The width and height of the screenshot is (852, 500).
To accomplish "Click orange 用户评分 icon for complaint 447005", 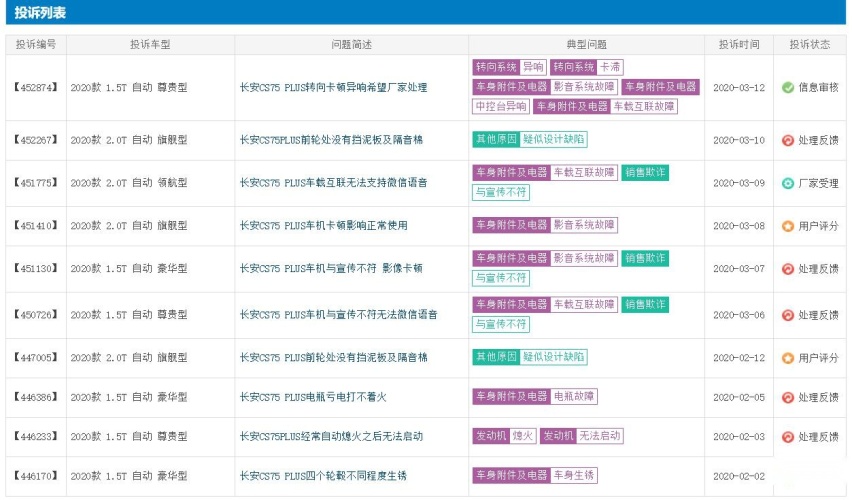I will tap(787, 358).
